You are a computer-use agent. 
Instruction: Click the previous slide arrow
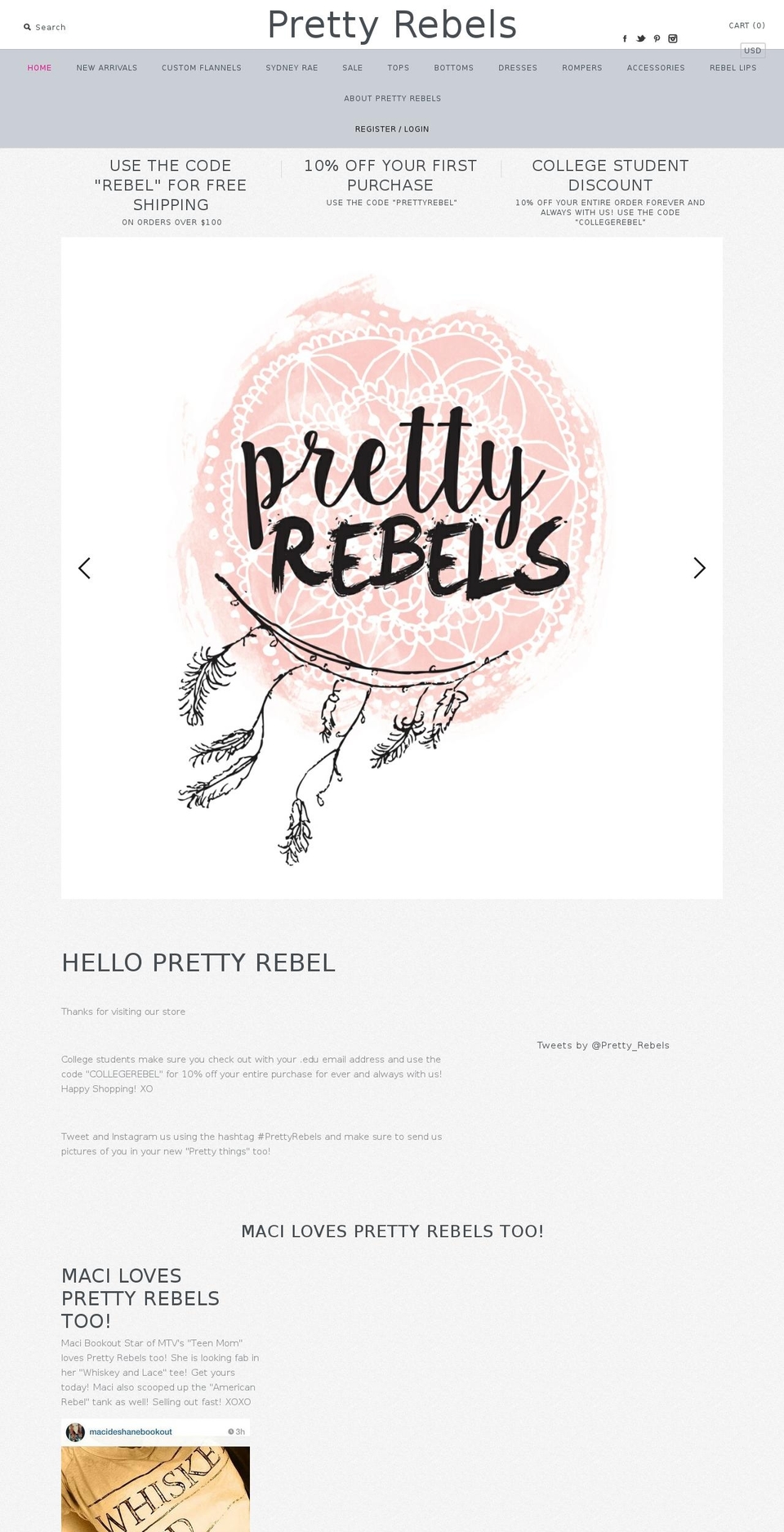(84, 567)
